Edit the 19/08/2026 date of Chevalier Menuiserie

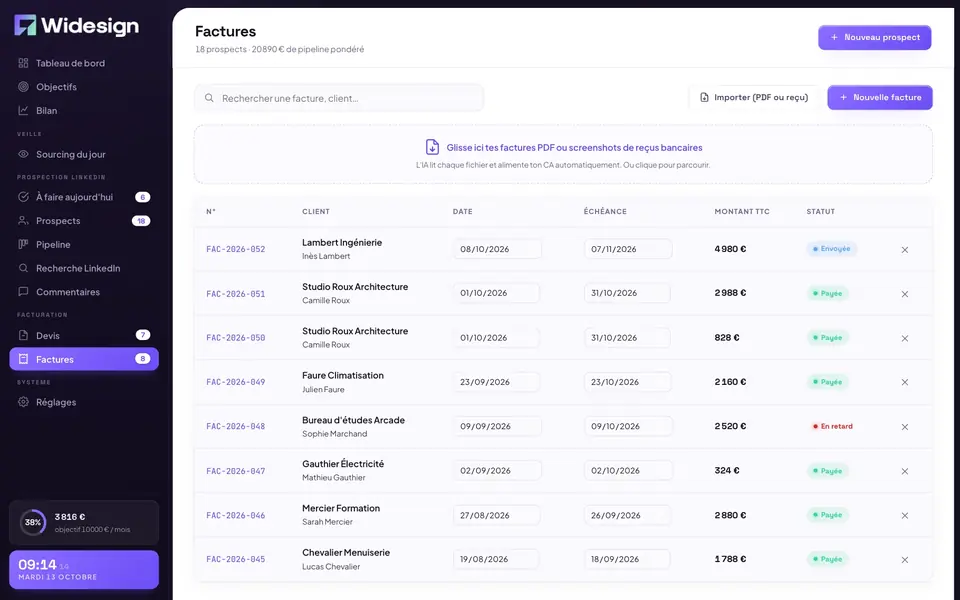tap(496, 559)
